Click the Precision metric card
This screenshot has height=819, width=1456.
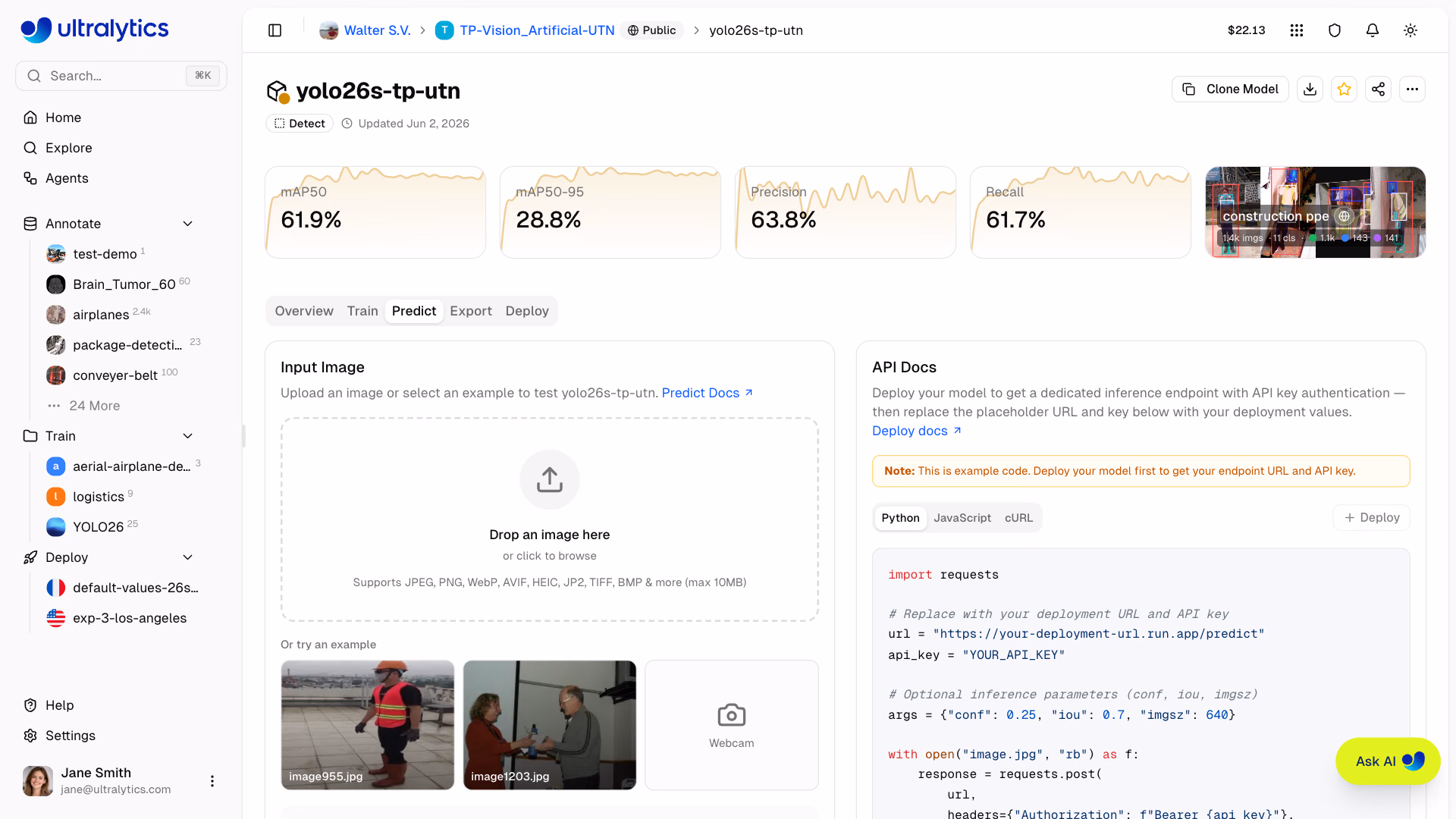[846, 212]
